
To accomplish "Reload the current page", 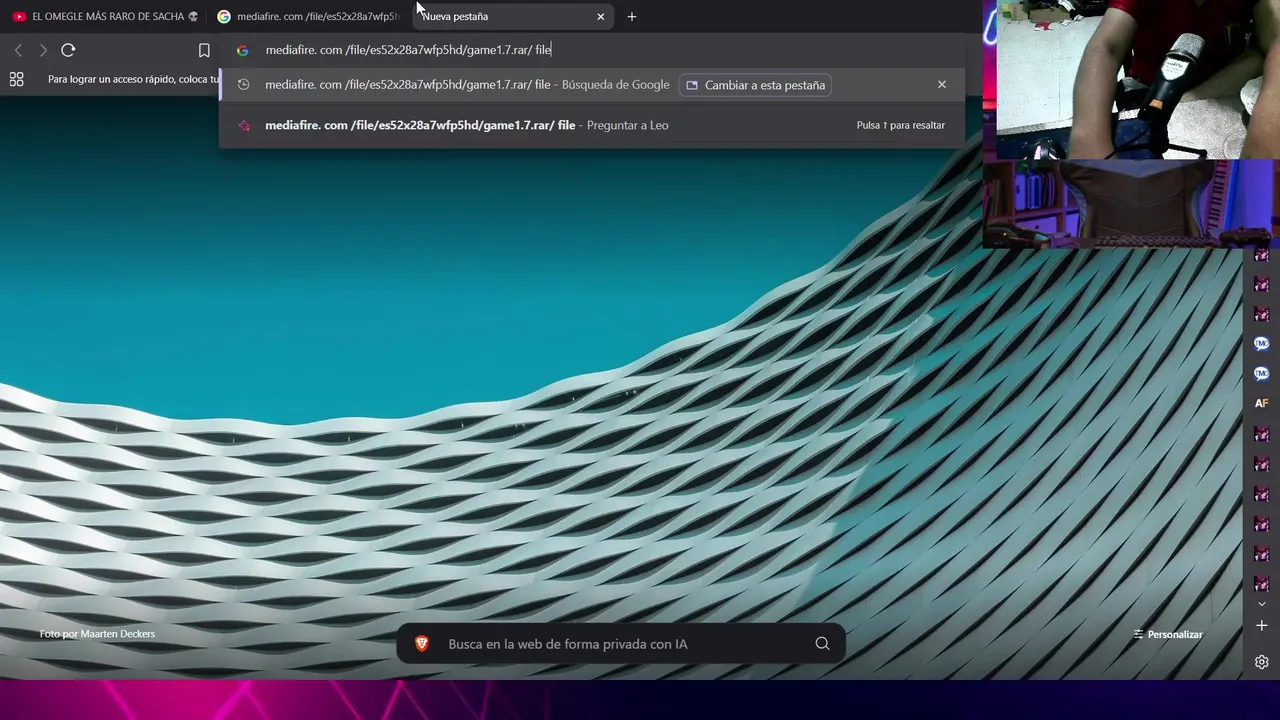I will [x=68, y=50].
